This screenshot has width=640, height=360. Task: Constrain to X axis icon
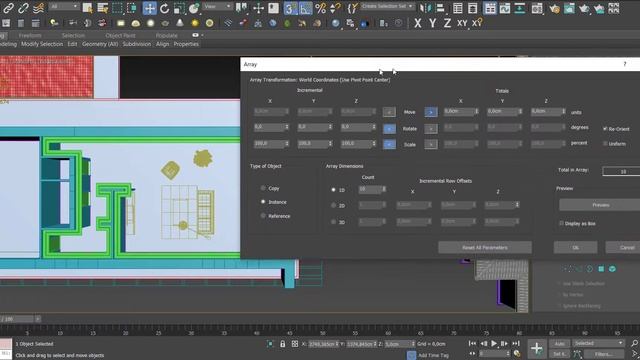point(418,23)
